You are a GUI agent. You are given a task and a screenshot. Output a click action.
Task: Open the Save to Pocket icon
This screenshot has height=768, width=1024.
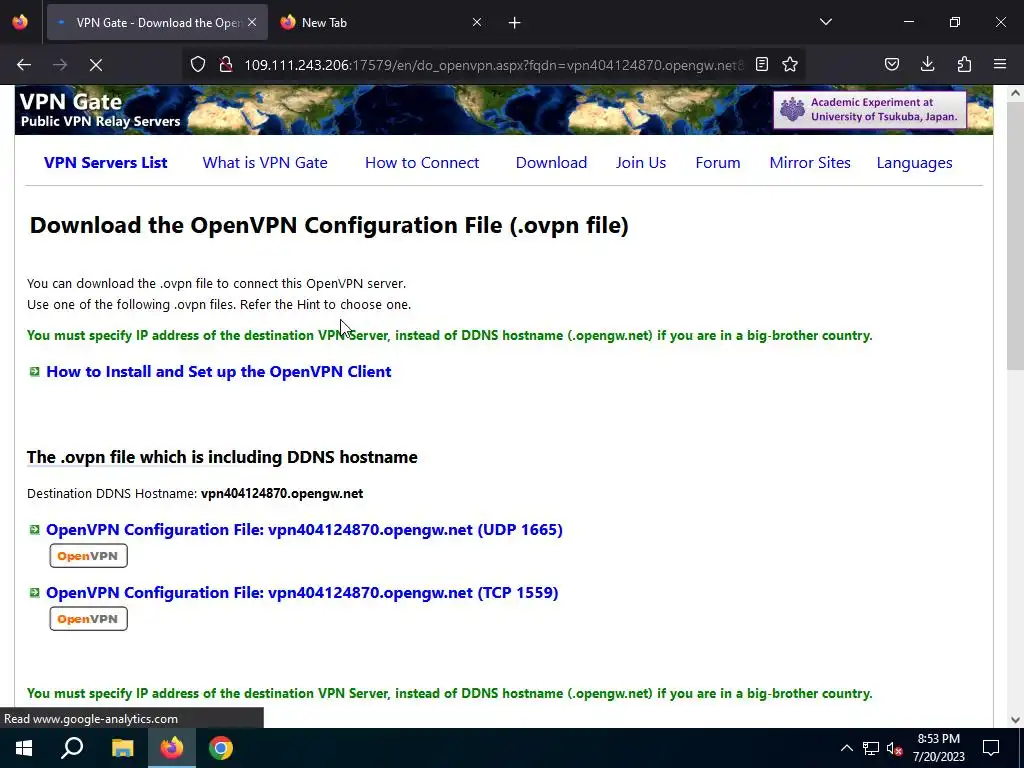click(891, 64)
